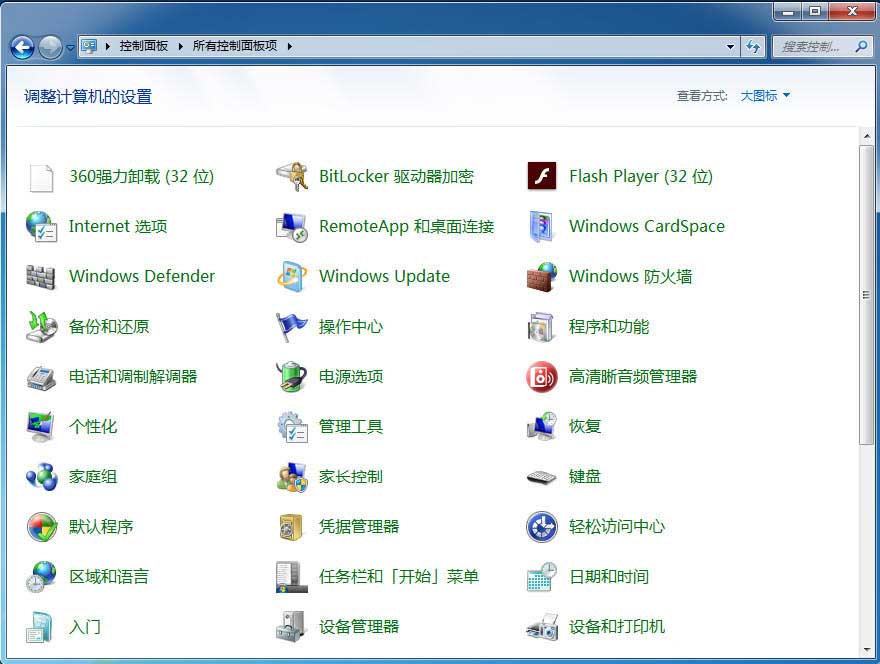
Task: Open the 日期和时间 calendar icon
Action: 542,577
